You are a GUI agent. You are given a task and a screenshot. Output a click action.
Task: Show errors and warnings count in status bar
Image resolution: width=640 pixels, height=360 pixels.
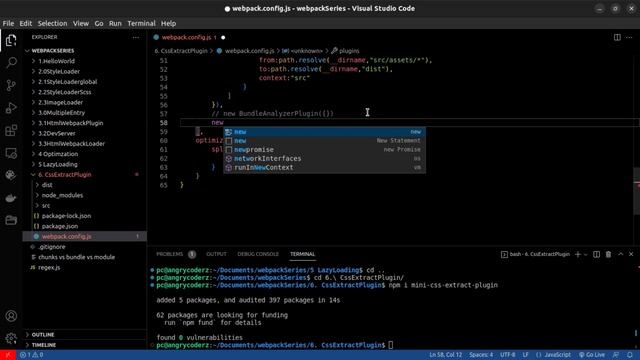click(31, 355)
